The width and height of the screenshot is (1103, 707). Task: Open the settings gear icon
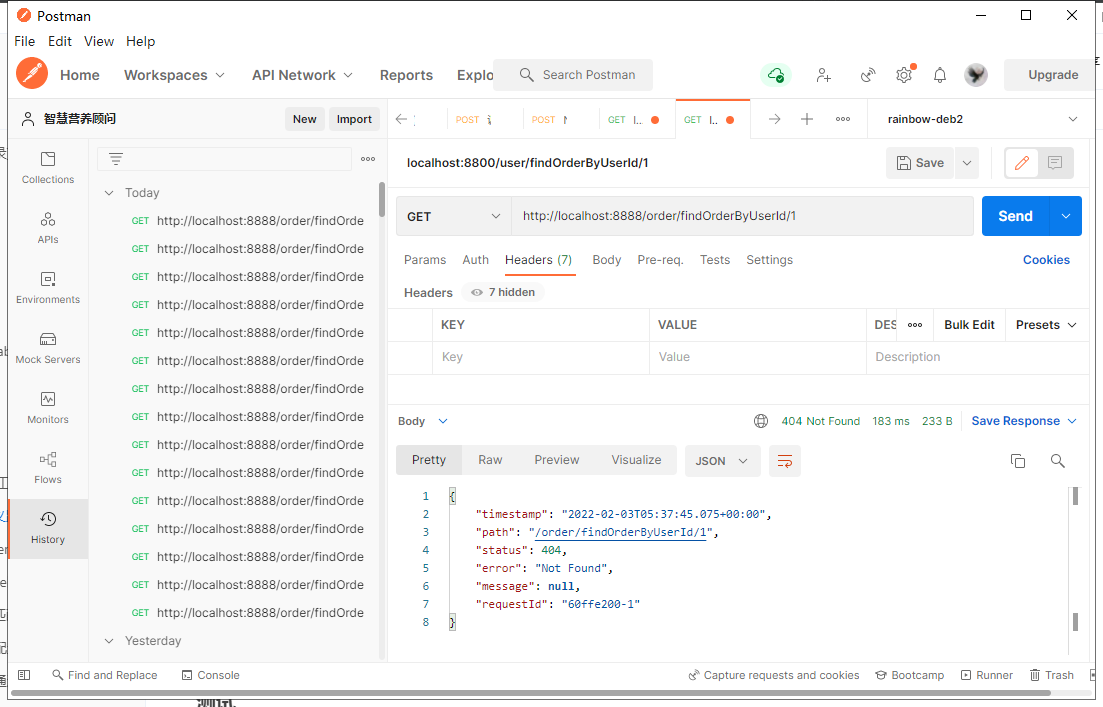pos(904,75)
